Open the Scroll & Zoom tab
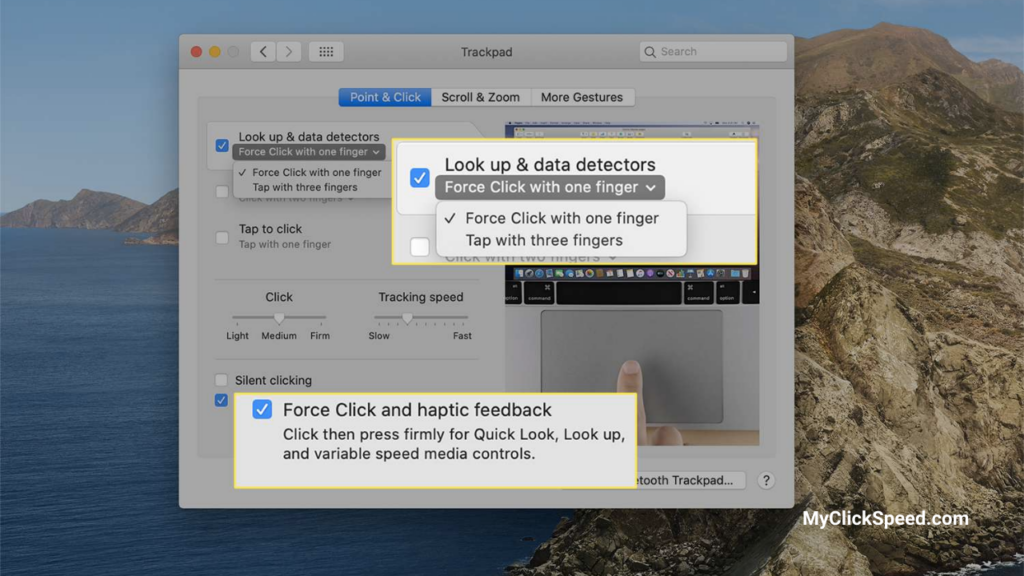 pos(481,97)
